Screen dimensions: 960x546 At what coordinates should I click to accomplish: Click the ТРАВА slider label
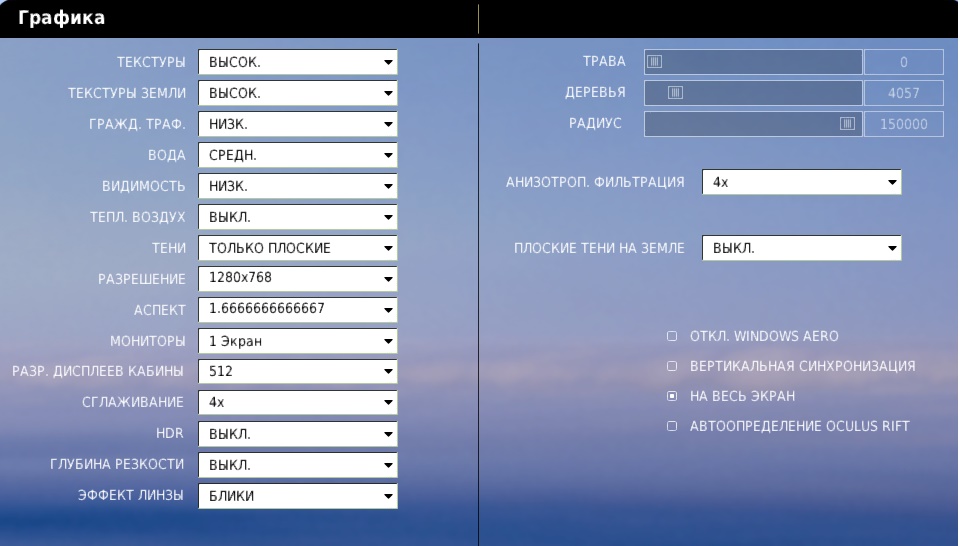point(604,61)
